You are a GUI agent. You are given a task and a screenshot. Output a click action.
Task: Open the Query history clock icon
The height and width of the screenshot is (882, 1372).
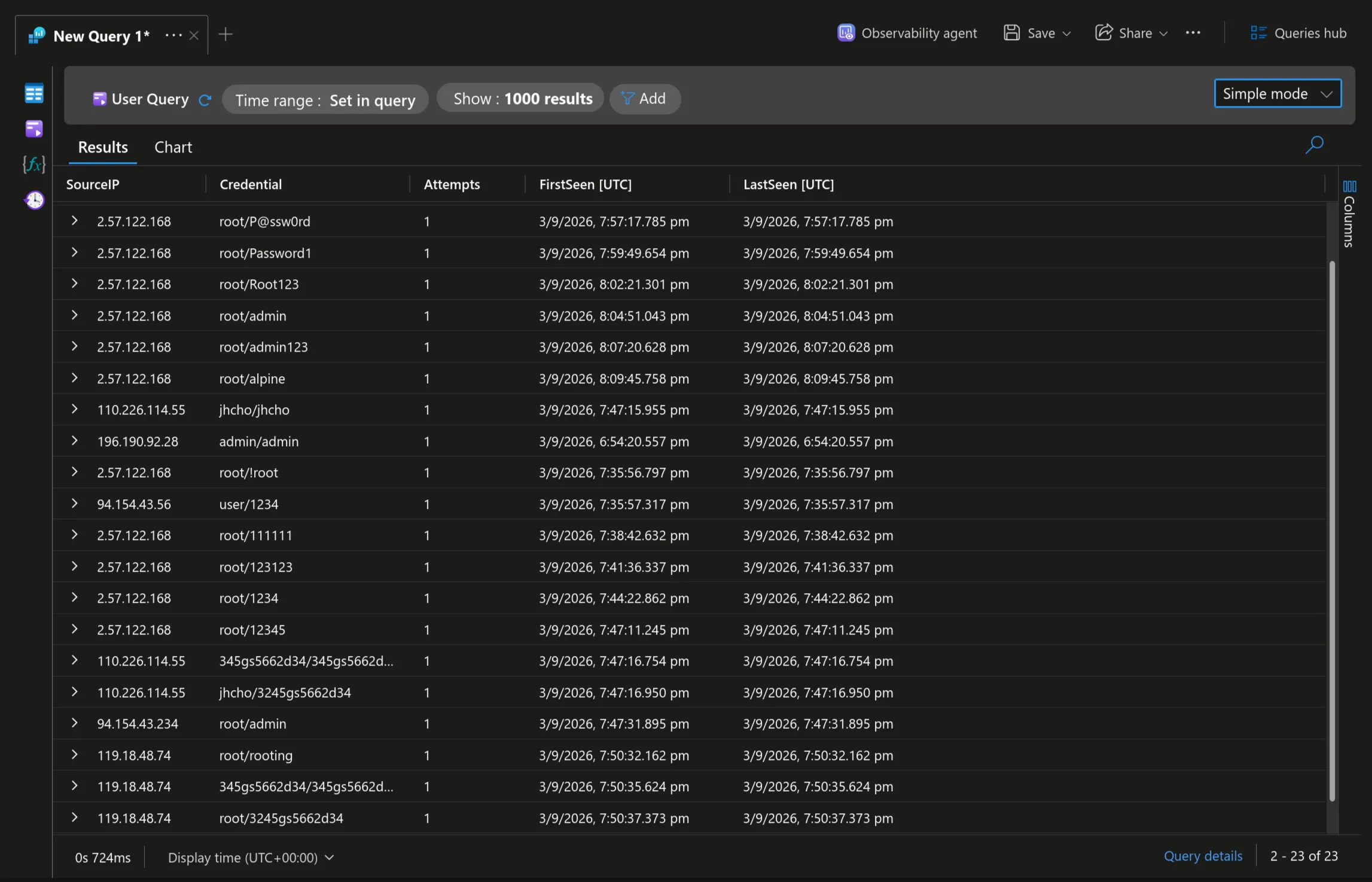pos(34,200)
